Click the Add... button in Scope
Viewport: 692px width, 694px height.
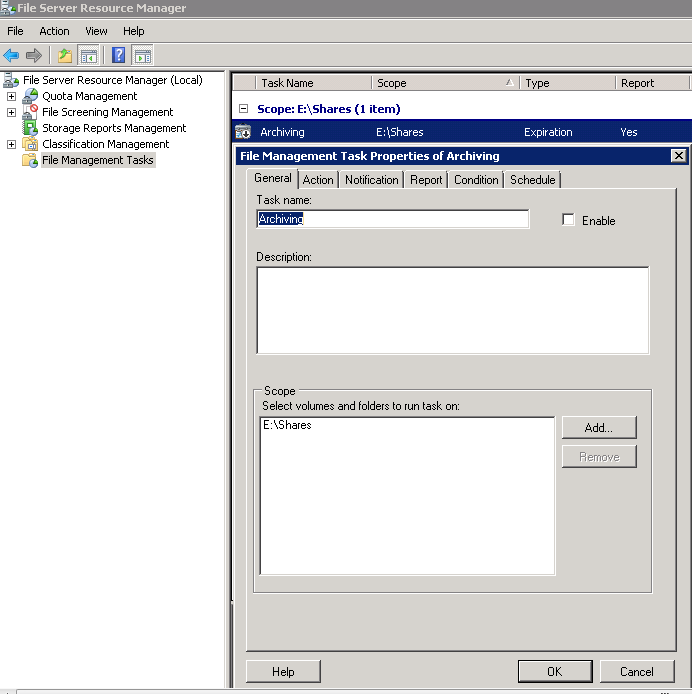598,427
